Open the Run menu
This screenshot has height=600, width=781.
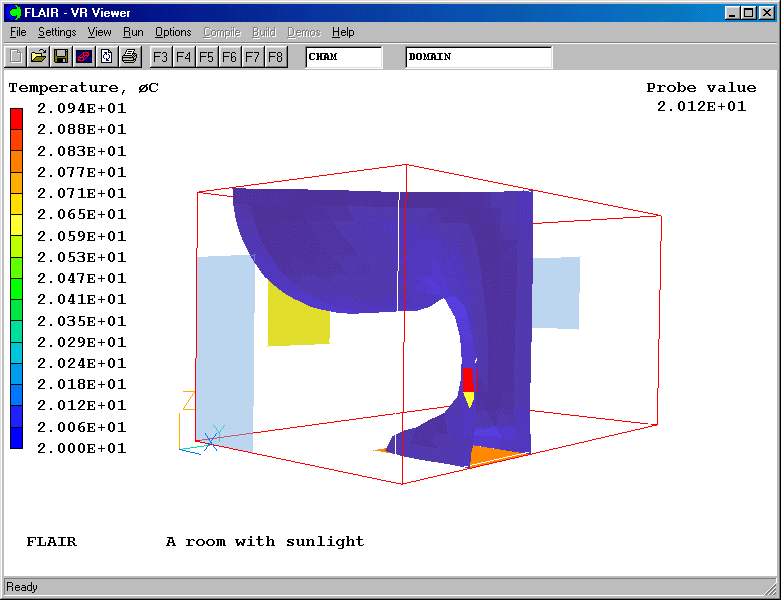point(133,33)
